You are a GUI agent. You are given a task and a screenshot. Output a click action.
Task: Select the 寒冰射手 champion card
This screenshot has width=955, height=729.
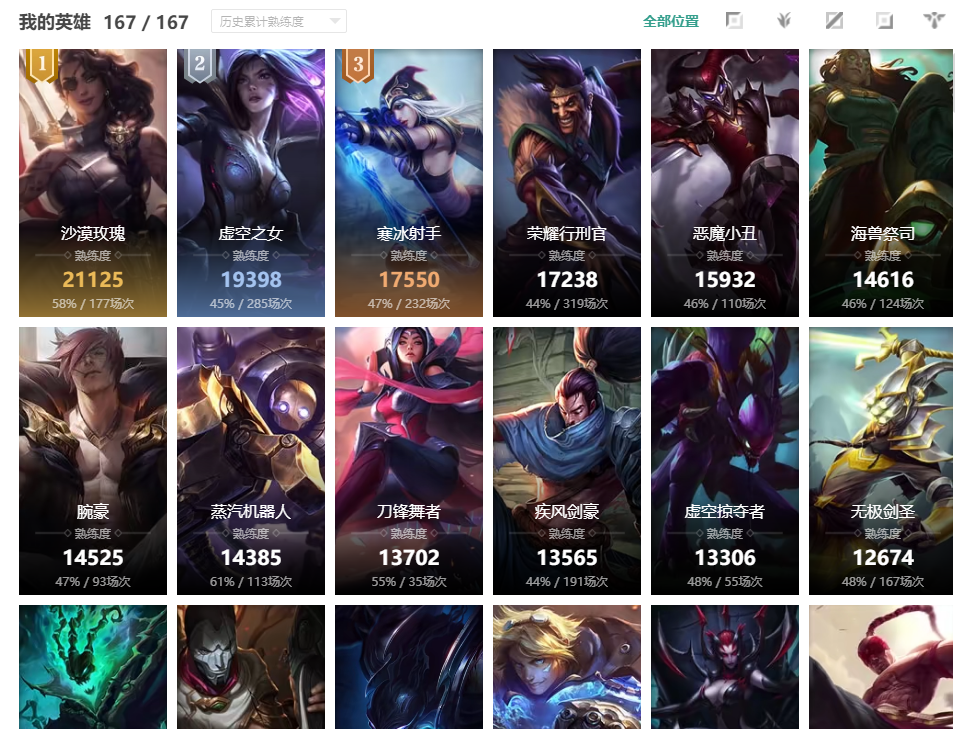(409, 183)
